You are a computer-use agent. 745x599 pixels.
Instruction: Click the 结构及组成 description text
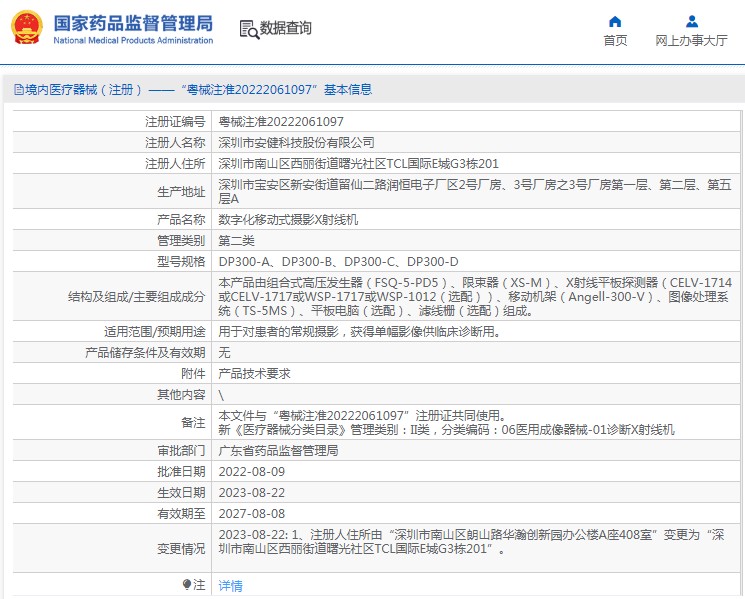click(475, 296)
